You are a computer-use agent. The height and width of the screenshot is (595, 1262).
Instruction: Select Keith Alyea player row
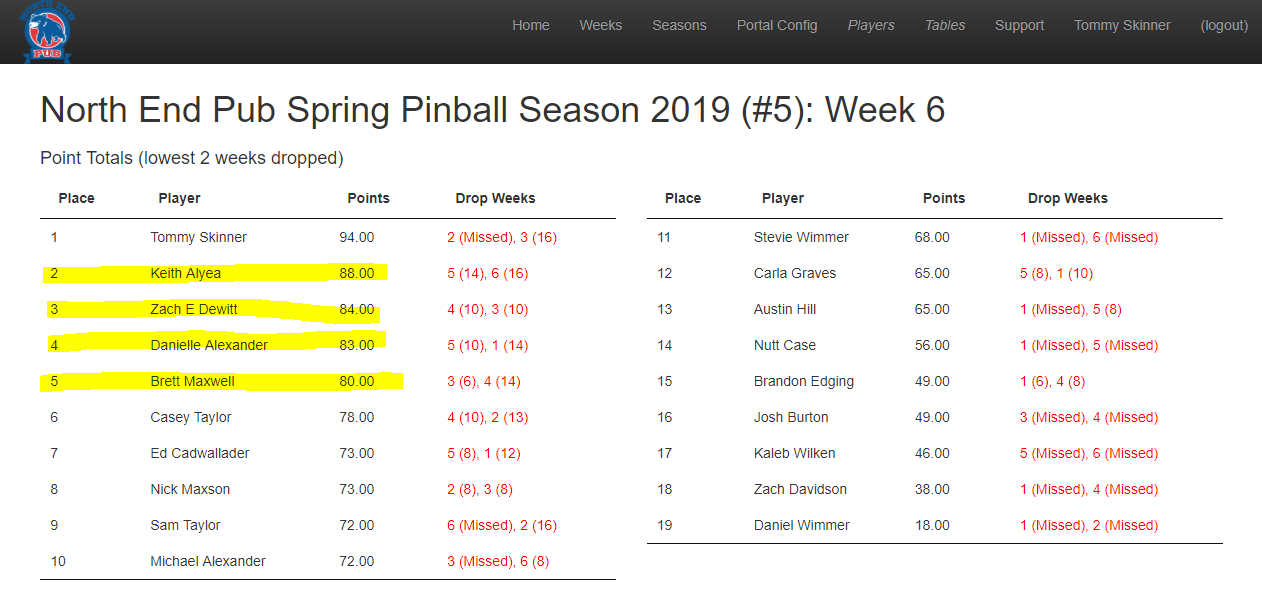(x=186, y=273)
